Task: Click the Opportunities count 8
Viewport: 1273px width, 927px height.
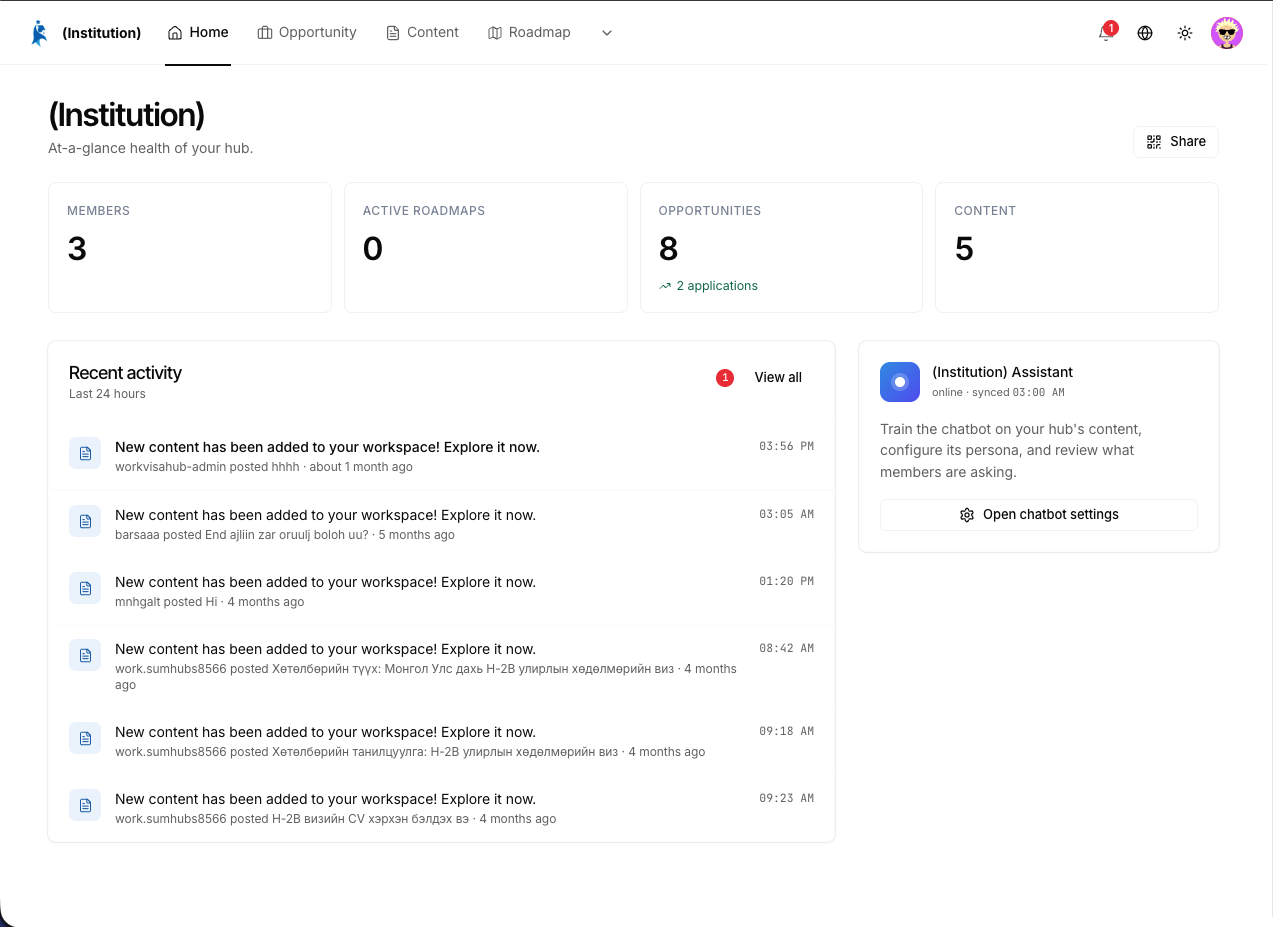Action: tap(668, 248)
